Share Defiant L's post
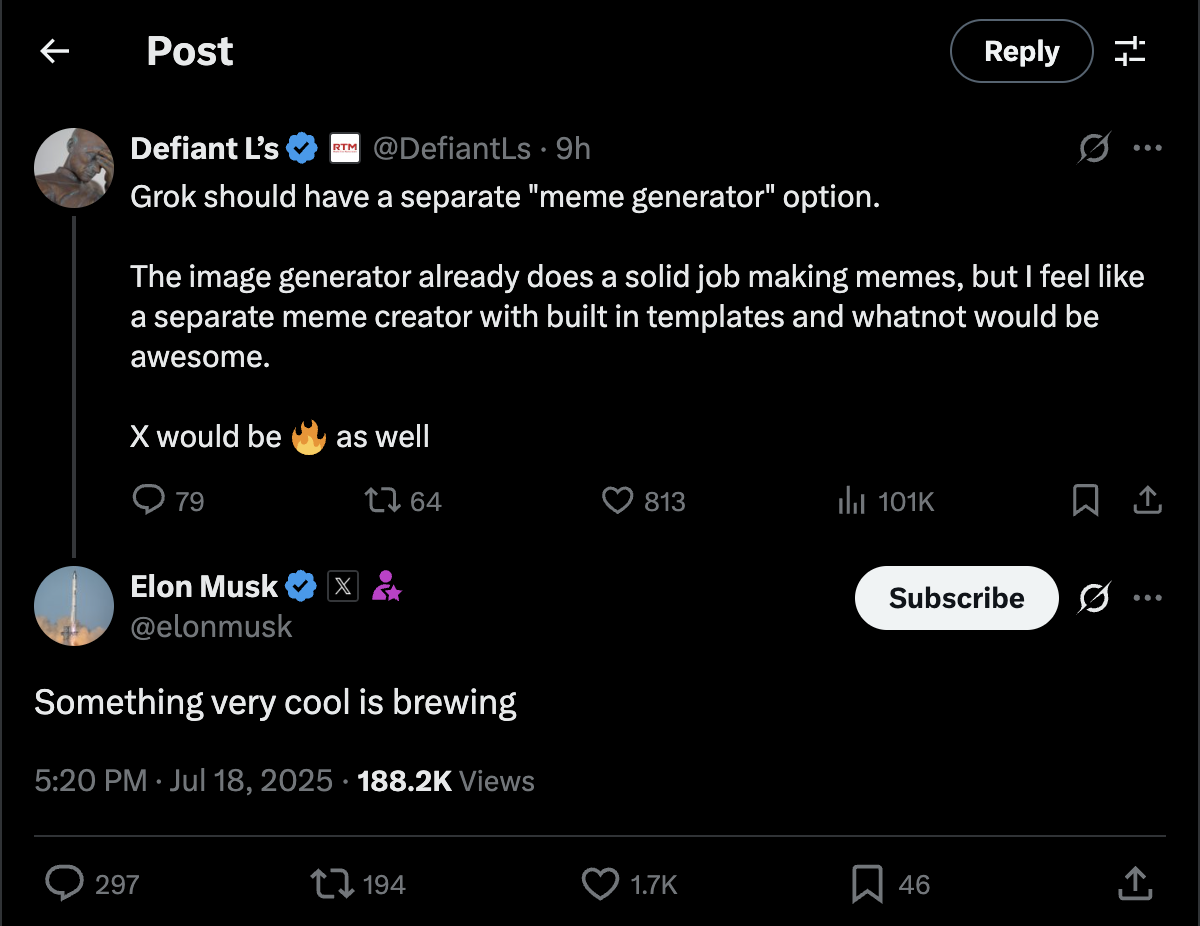The image size is (1200, 926). pyautogui.click(x=1147, y=500)
